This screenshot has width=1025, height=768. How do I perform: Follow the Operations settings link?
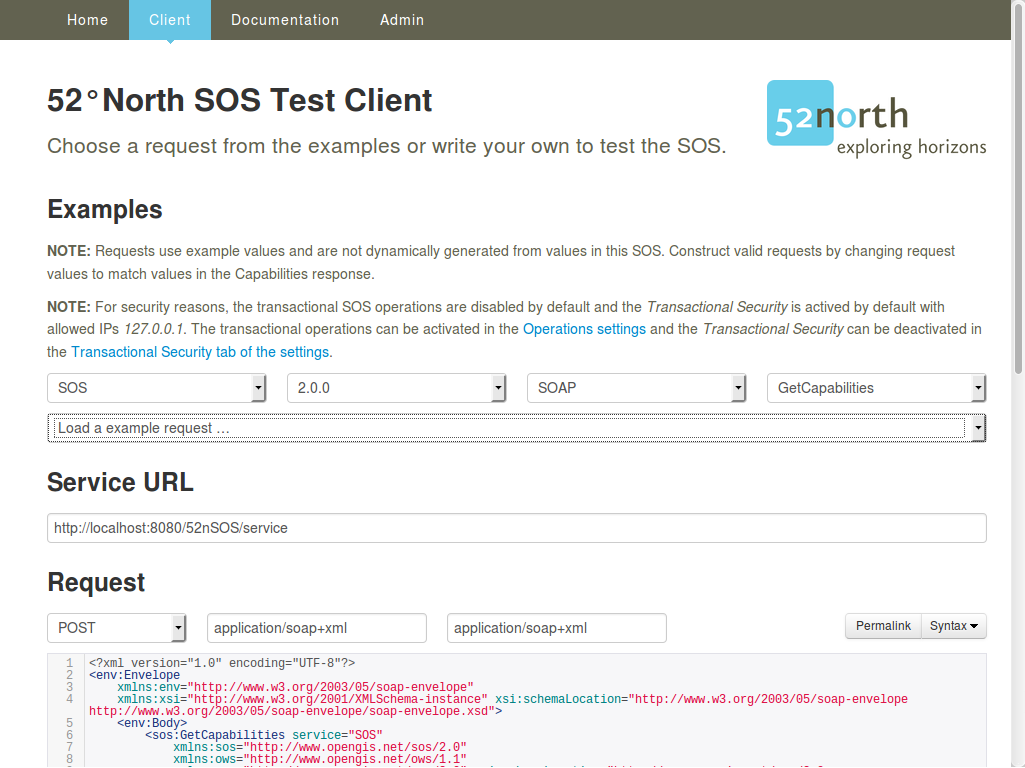584,329
